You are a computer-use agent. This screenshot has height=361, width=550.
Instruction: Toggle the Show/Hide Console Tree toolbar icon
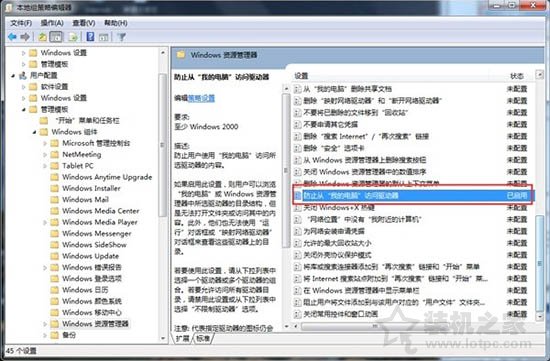(x=56, y=37)
